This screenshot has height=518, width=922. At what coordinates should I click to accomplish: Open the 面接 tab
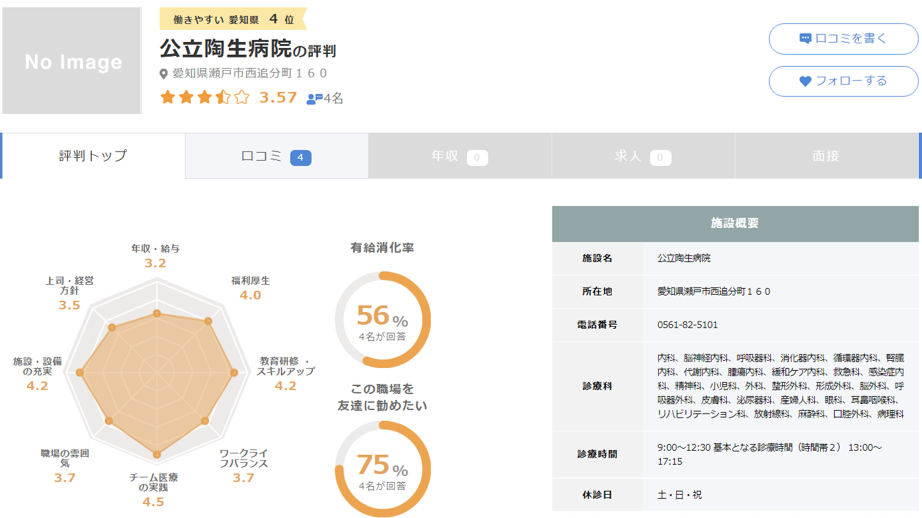pyautogui.click(x=827, y=156)
